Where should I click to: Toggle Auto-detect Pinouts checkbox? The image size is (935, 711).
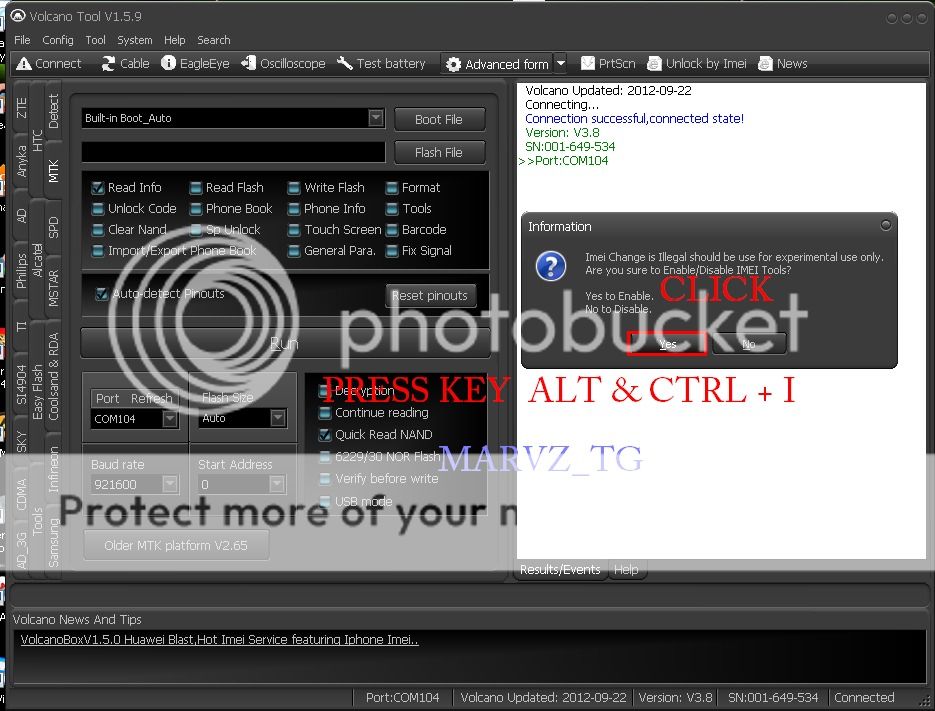click(102, 293)
